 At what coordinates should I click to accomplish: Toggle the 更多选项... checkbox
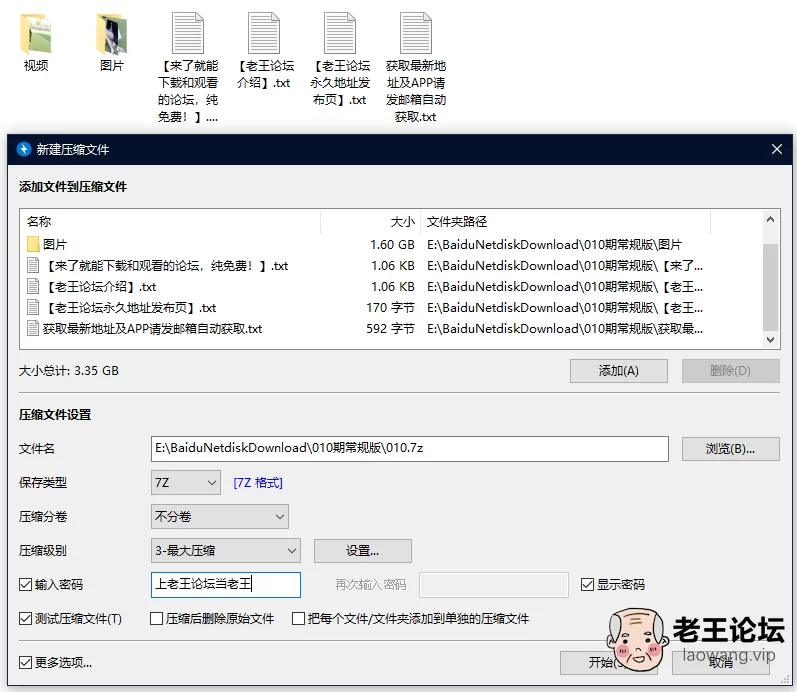[x=25, y=663]
